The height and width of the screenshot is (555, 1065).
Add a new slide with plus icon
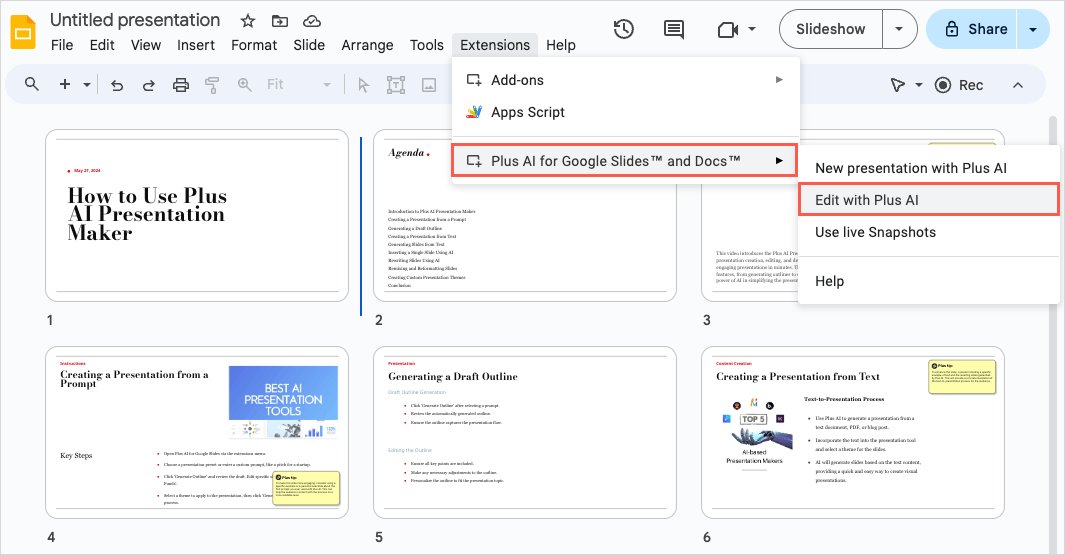(x=65, y=84)
